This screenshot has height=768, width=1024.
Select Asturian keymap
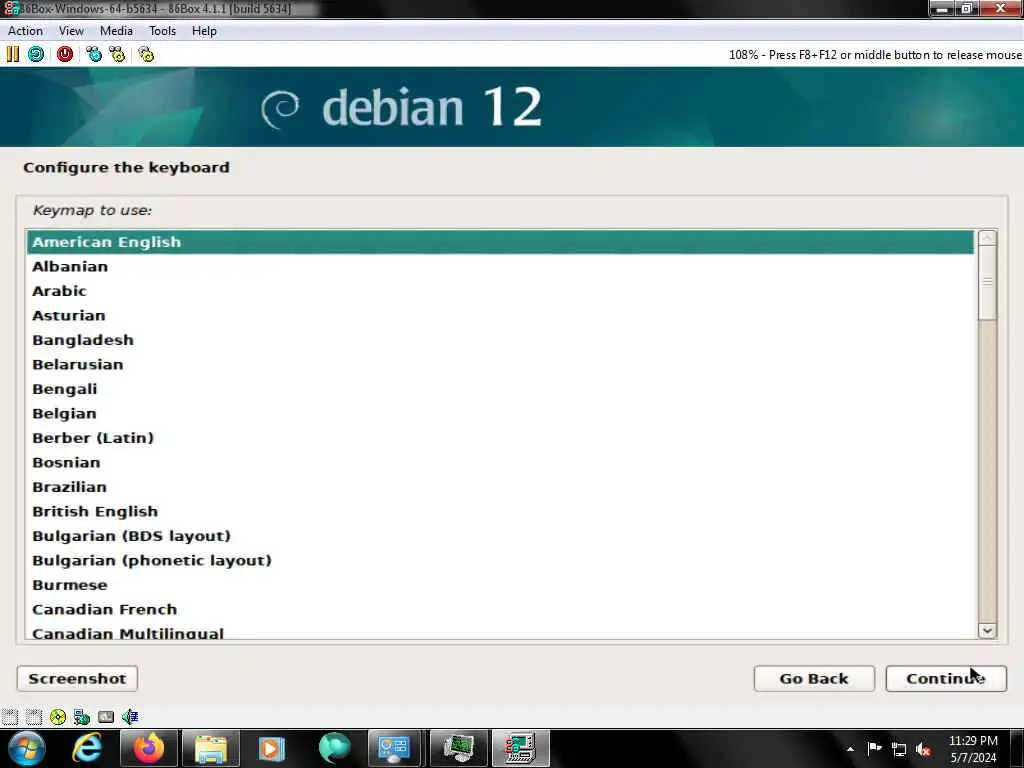[x=500, y=315]
